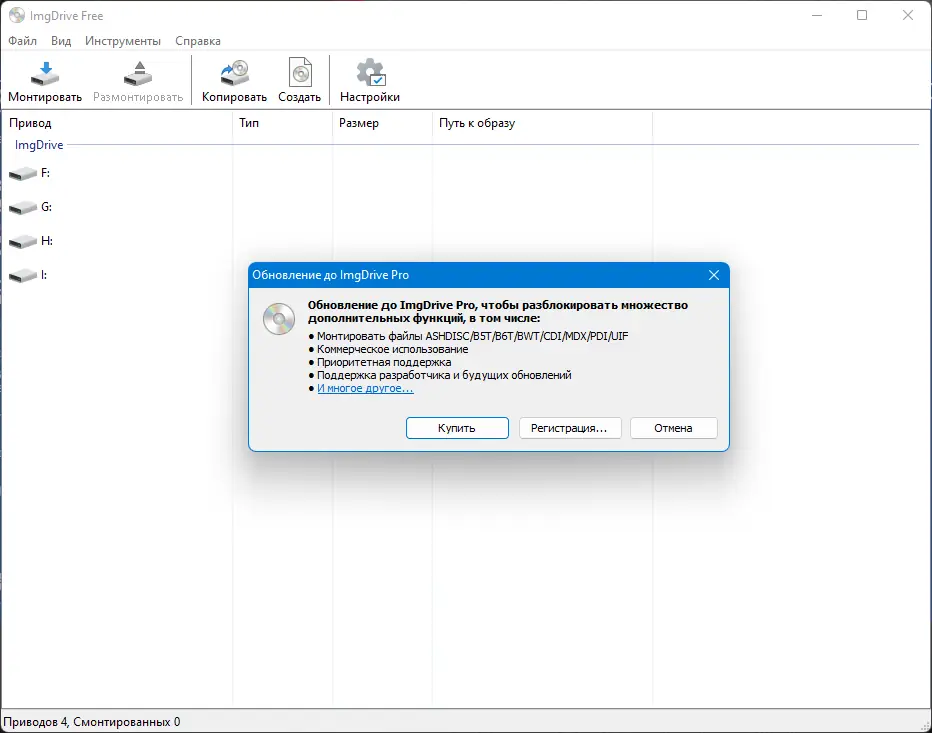Image resolution: width=932 pixels, height=733 pixels.
Task: Click the Путь к образу column header
Action: tap(542, 123)
